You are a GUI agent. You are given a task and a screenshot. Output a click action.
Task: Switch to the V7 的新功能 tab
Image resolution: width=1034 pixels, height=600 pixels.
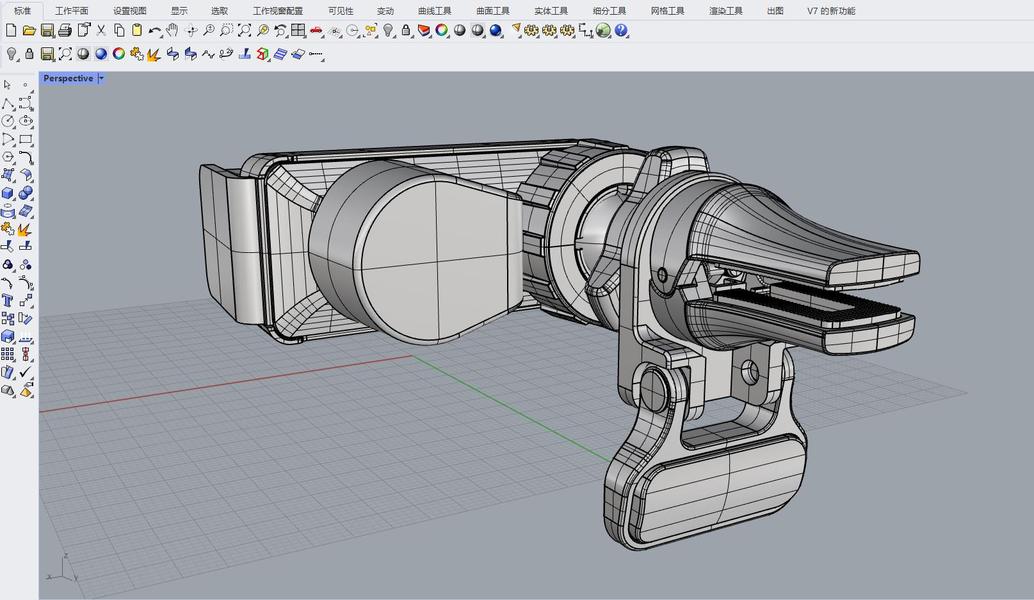tap(831, 11)
